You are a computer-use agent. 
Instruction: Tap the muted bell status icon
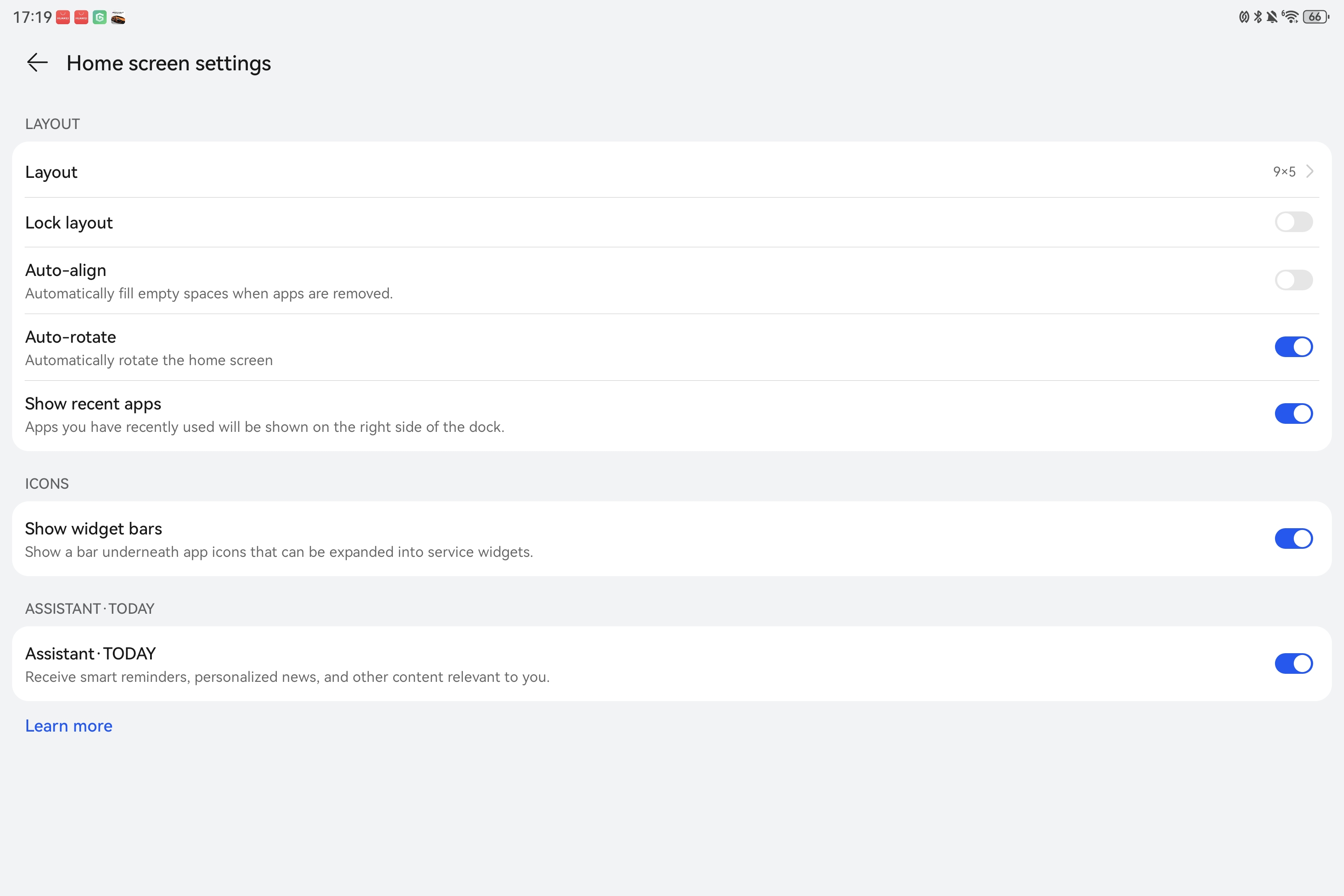[1271, 17]
